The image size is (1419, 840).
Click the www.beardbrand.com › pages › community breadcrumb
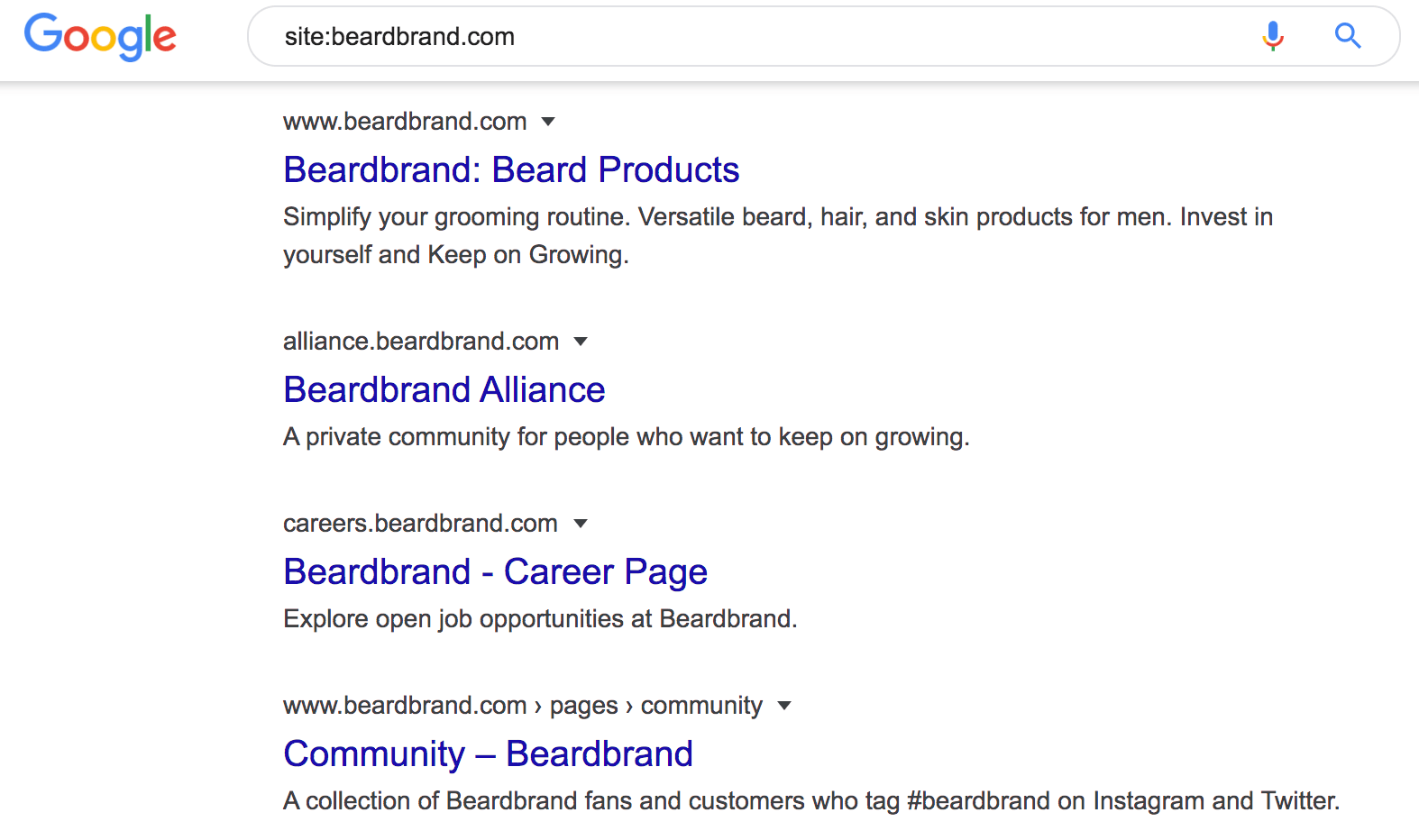pyautogui.click(x=523, y=705)
